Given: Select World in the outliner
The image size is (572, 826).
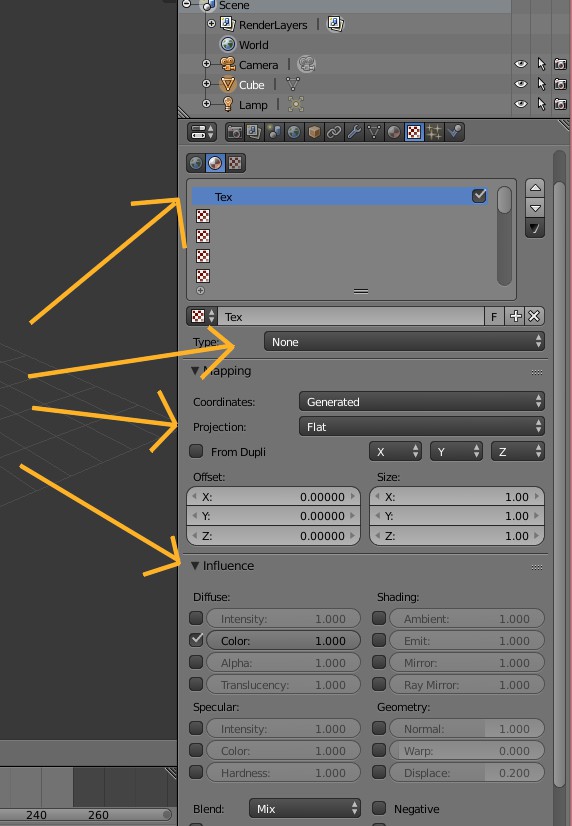Looking at the screenshot, I should coord(253,45).
